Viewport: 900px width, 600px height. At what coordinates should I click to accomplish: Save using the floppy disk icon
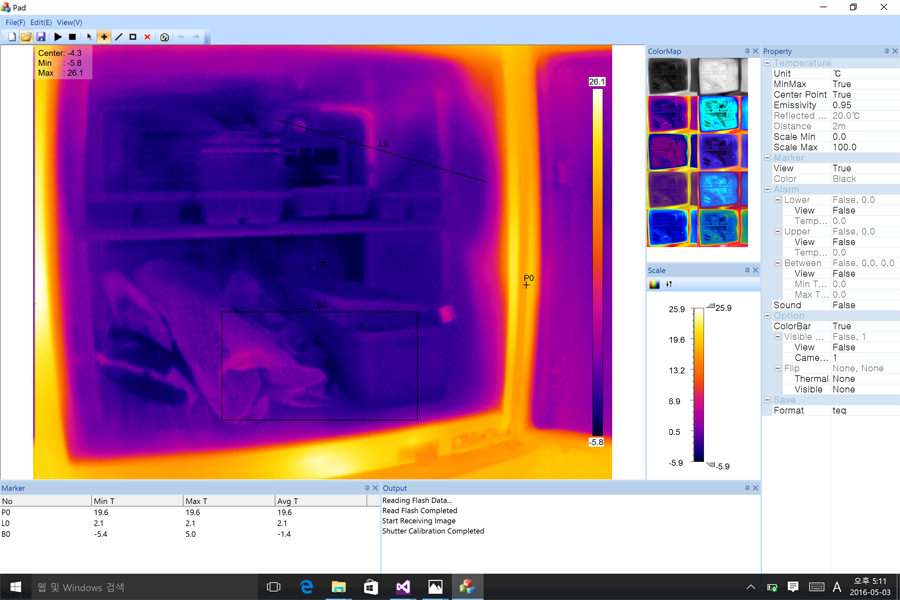coord(41,37)
